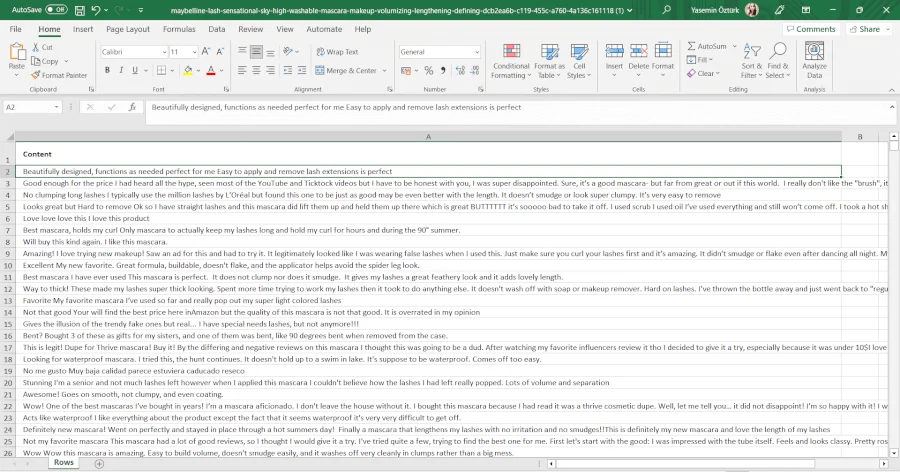Toggle Underline formatting
Screen dimensions: 900x472
click(135, 70)
